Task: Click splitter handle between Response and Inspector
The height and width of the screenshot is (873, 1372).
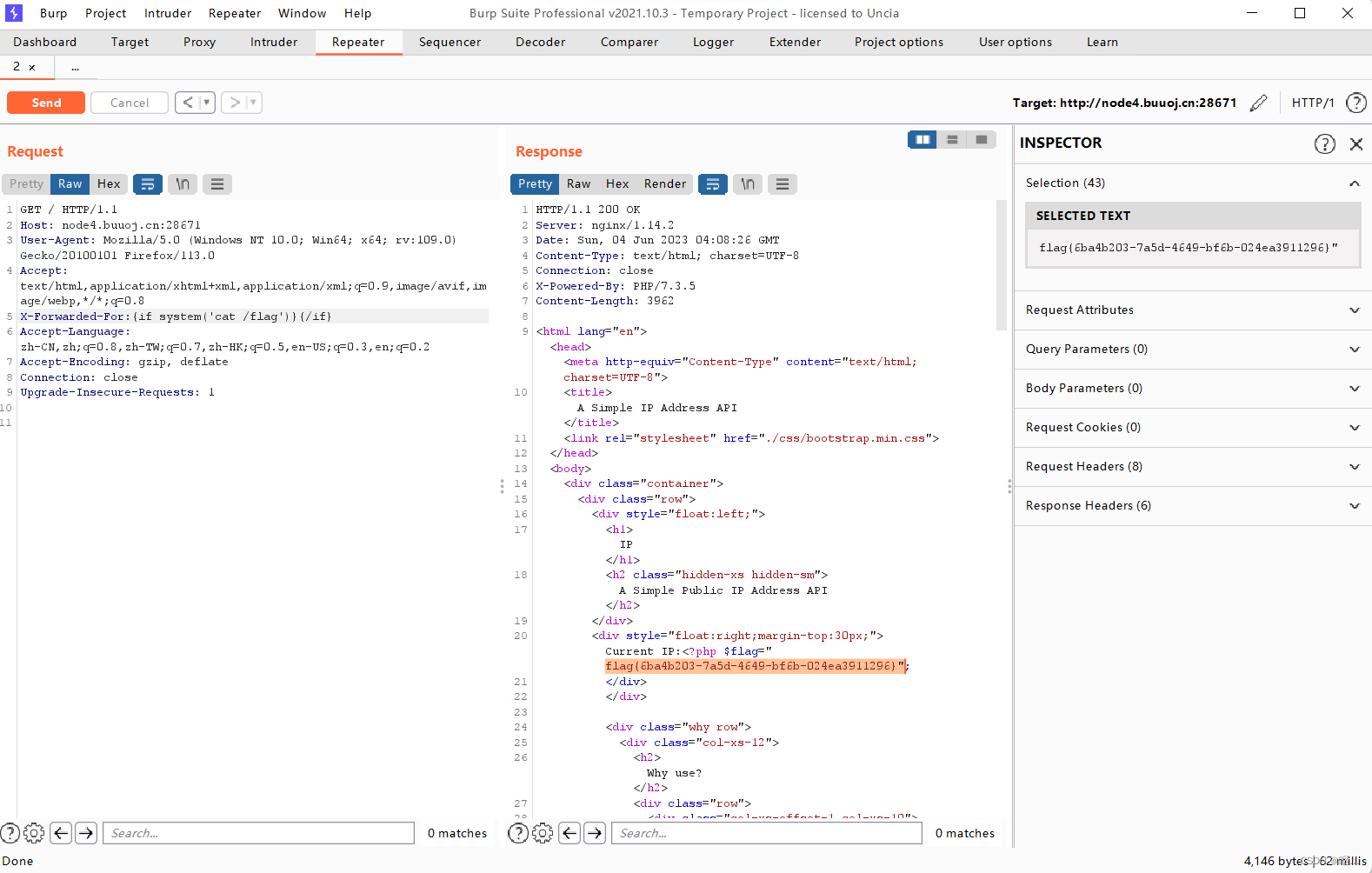Action: click(x=1009, y=486)
